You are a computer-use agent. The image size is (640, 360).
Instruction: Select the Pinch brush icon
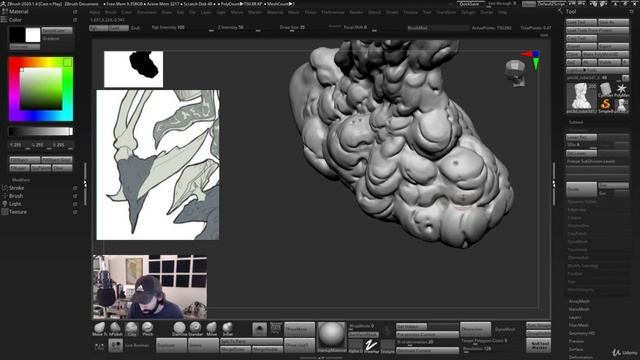pos(147,328)
